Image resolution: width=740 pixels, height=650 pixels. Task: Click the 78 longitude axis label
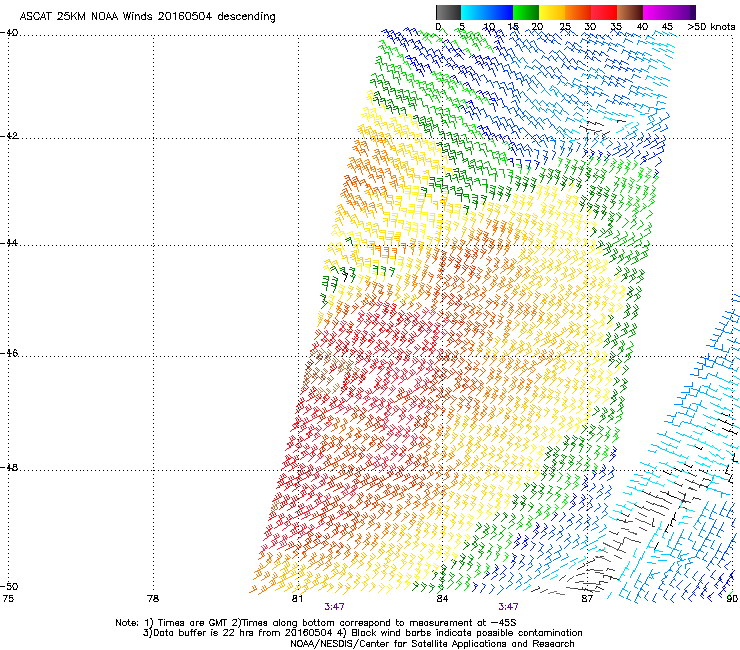point(153,599)
